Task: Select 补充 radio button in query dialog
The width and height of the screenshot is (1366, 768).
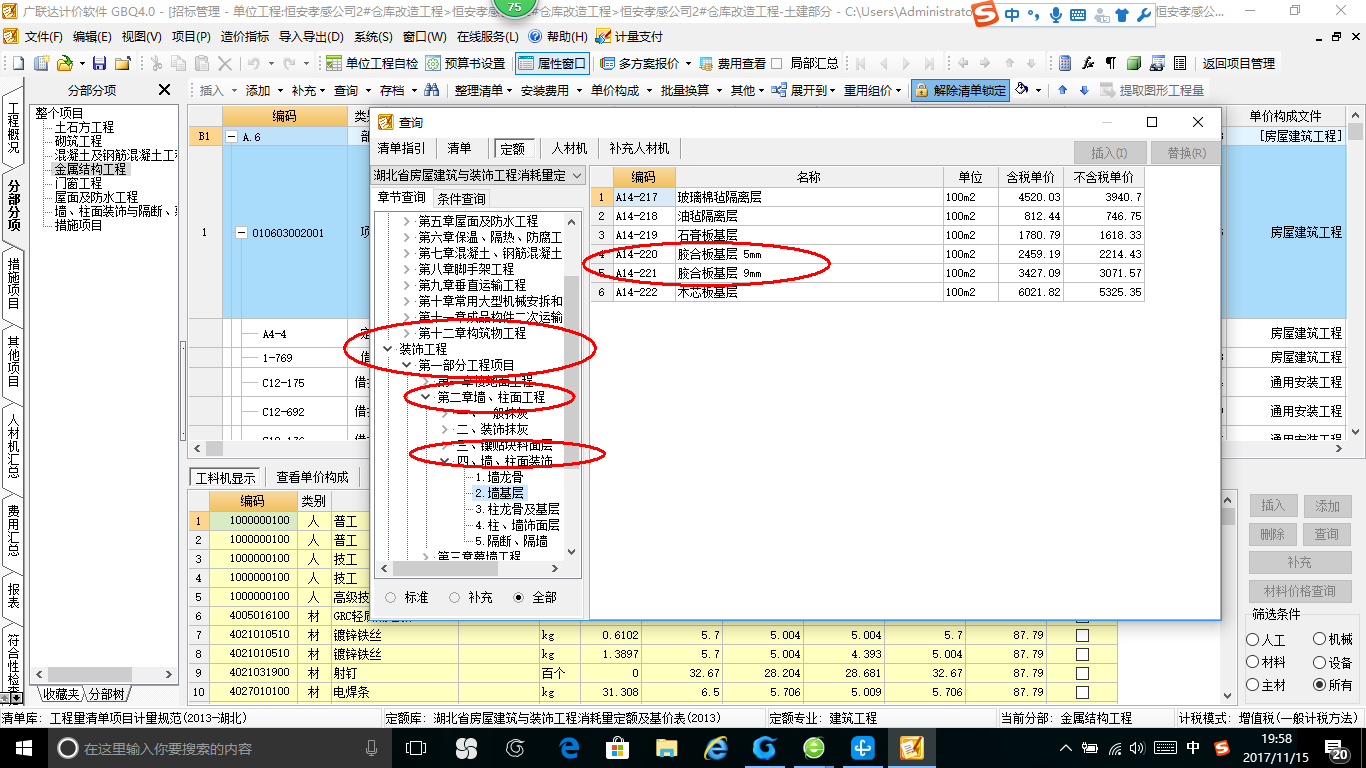Action: pos(454,597)
